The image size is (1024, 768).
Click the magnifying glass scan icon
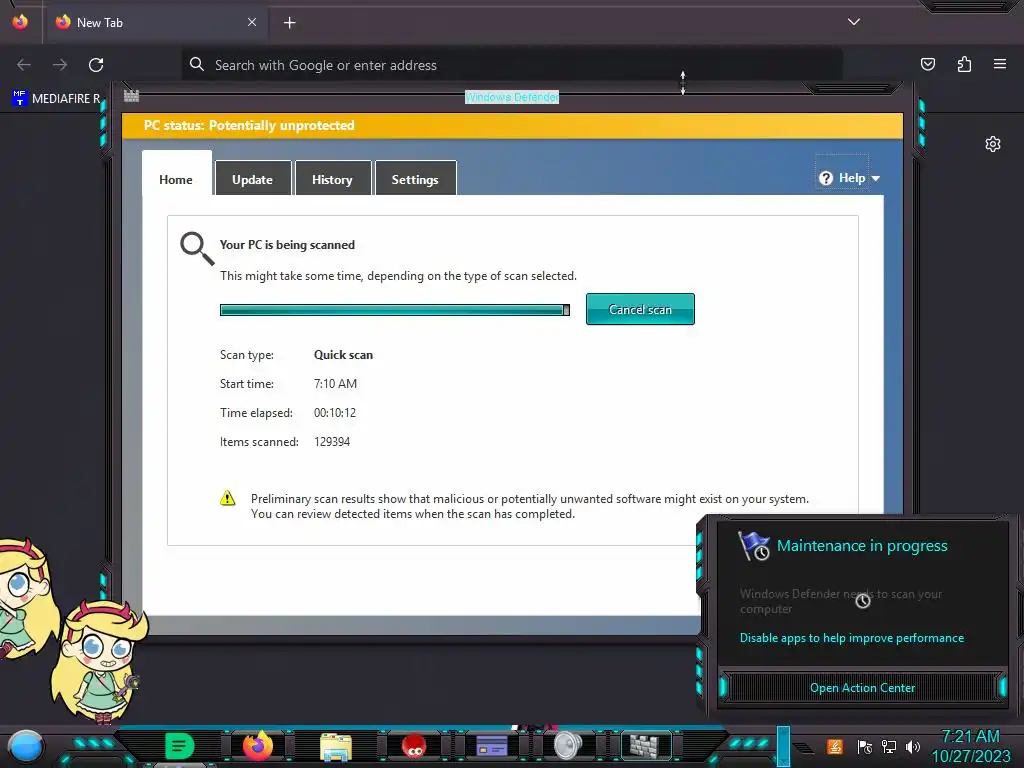tap(197, 249)
